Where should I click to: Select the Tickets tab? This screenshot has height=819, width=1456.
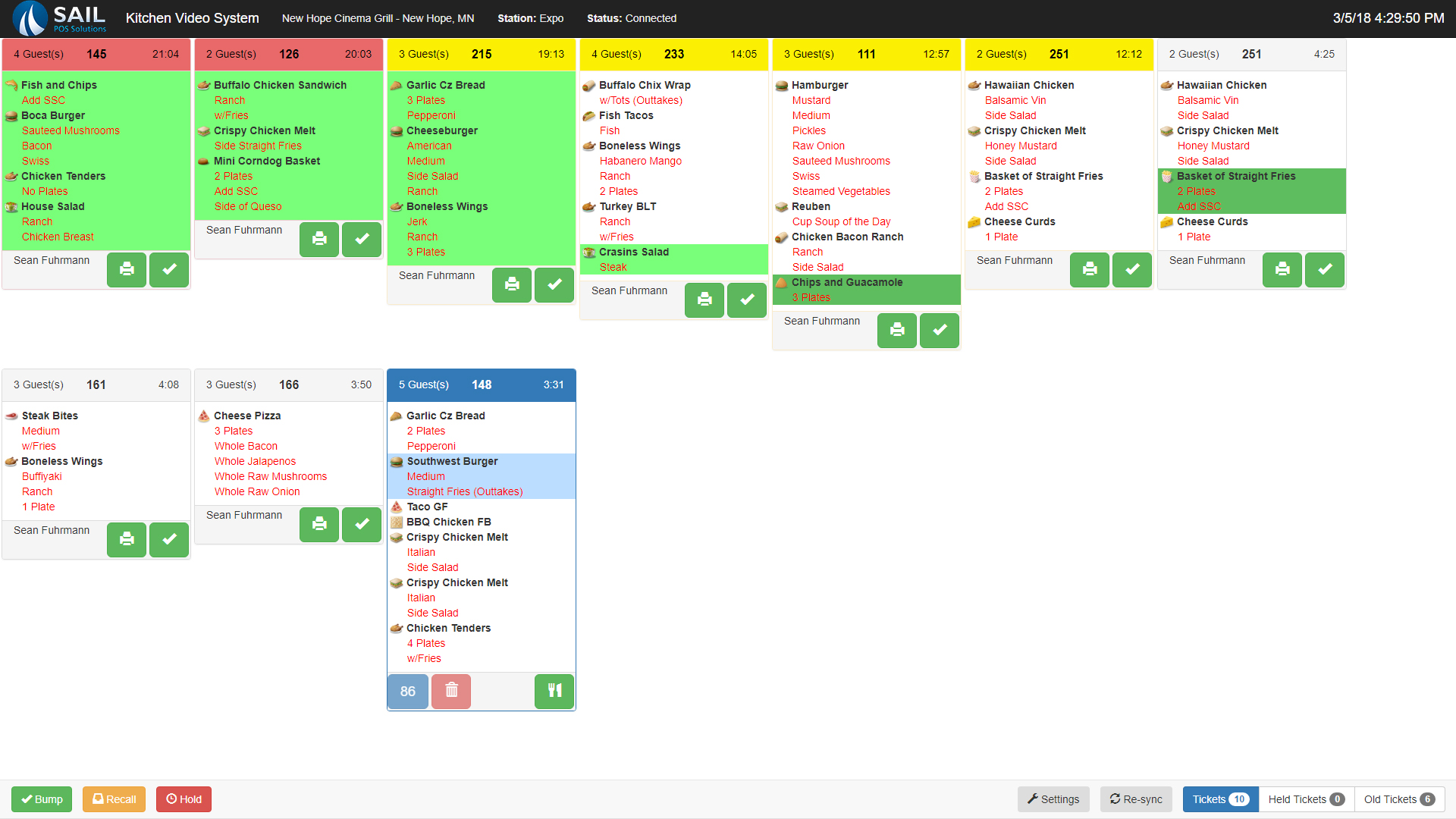[x=1220, y=799]
